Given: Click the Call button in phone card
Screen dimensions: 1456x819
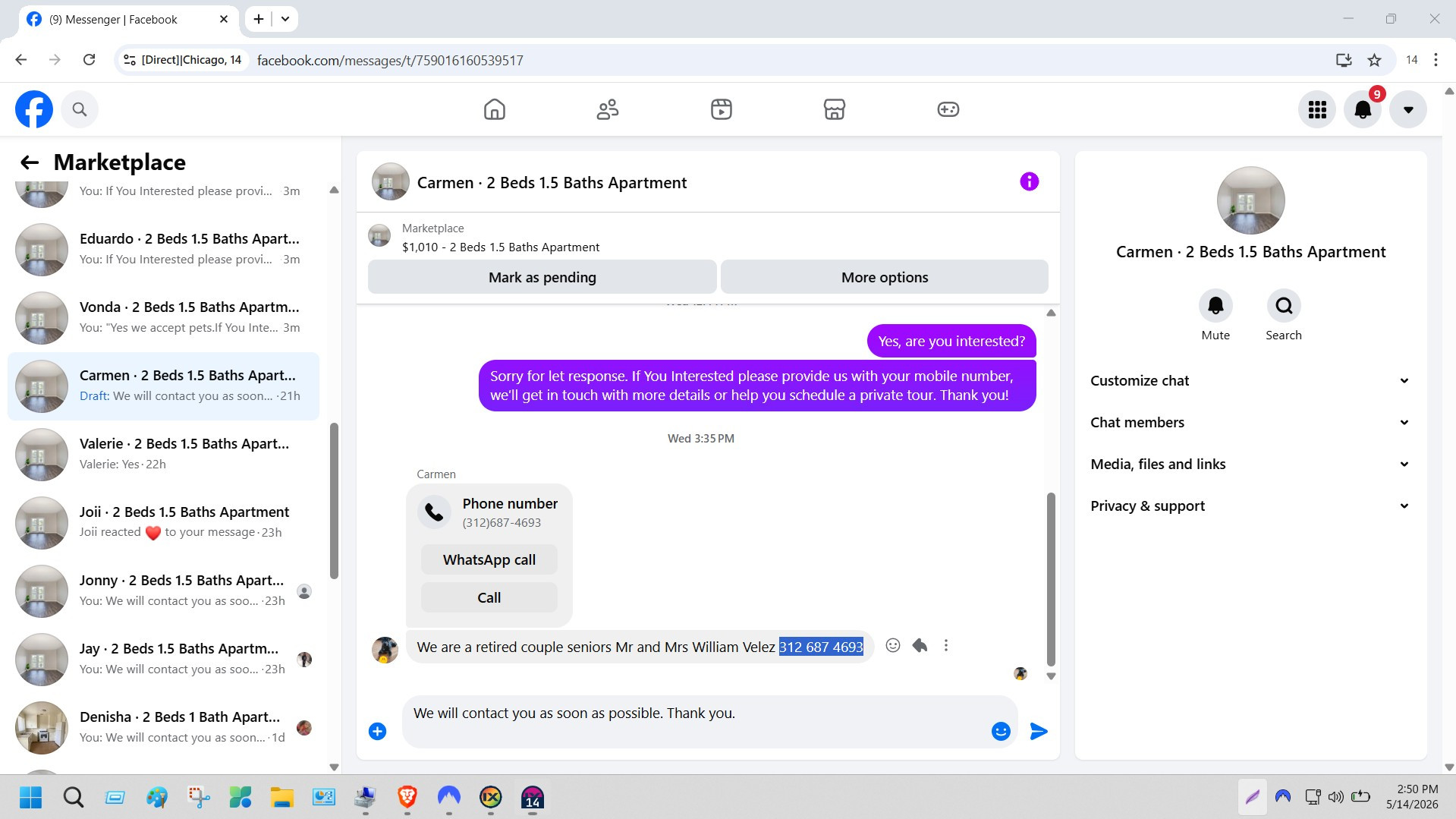Looking at the screenshot, I should pyautogui.click(x=489, y=597).
